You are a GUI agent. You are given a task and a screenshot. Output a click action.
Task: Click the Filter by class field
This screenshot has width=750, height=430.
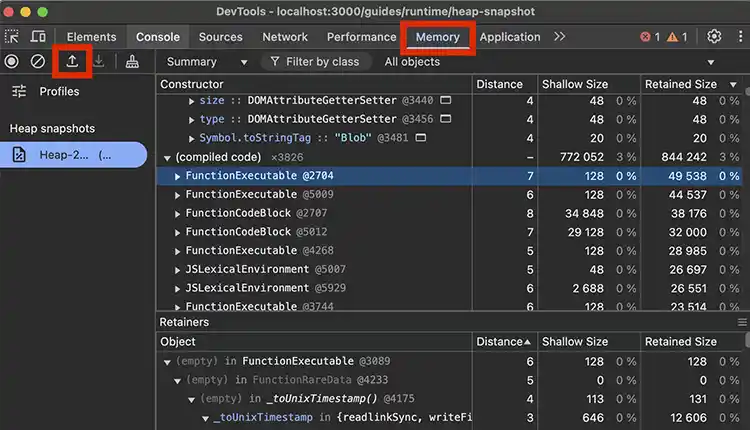tap(315, 62)
